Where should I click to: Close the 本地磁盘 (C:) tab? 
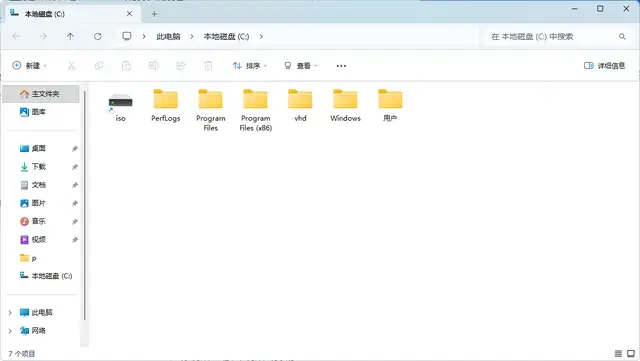[x=129, y=13]
